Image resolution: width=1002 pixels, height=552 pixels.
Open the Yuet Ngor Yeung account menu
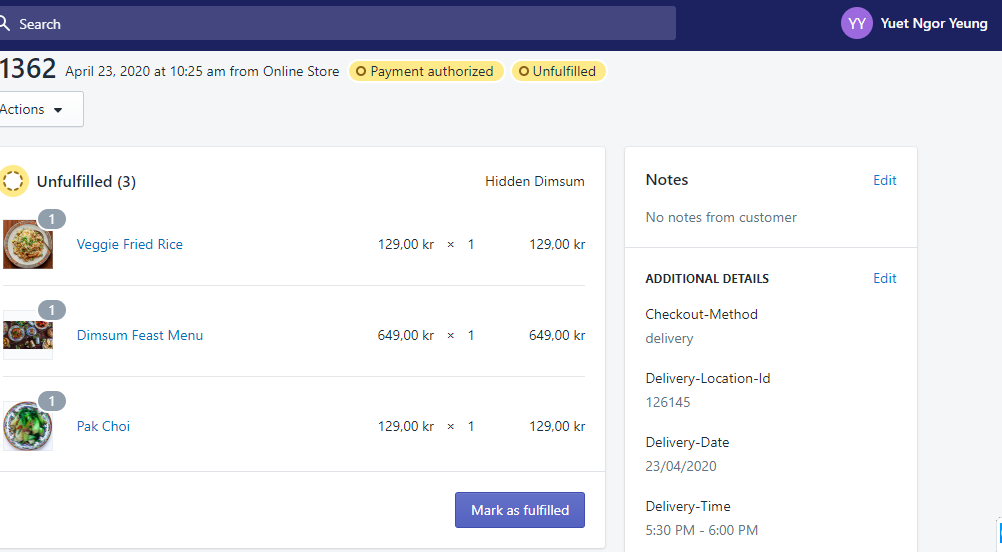coord(933,24)
